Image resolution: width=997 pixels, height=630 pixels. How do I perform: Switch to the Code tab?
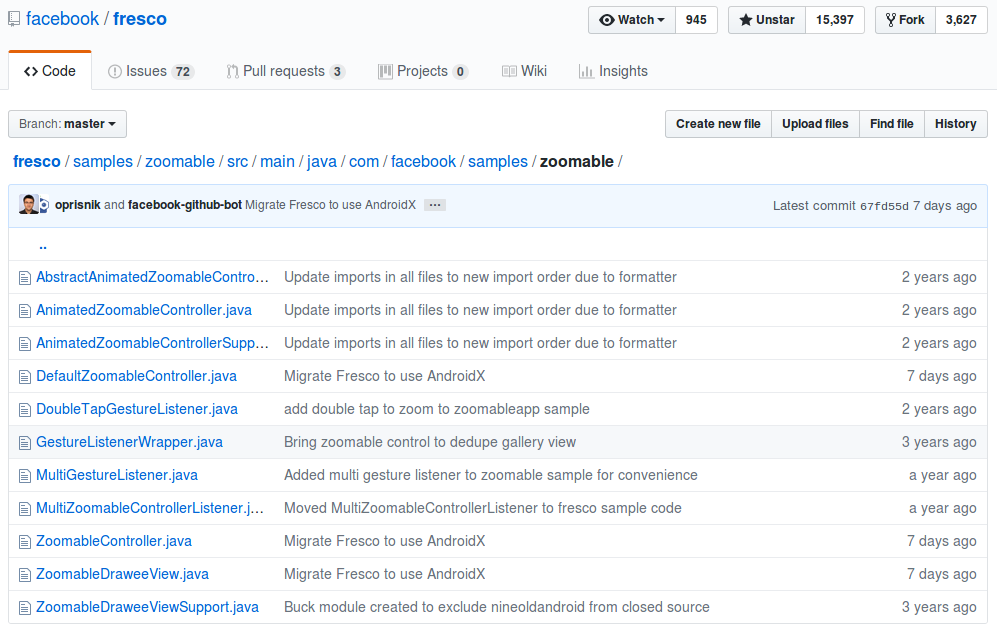50,71
